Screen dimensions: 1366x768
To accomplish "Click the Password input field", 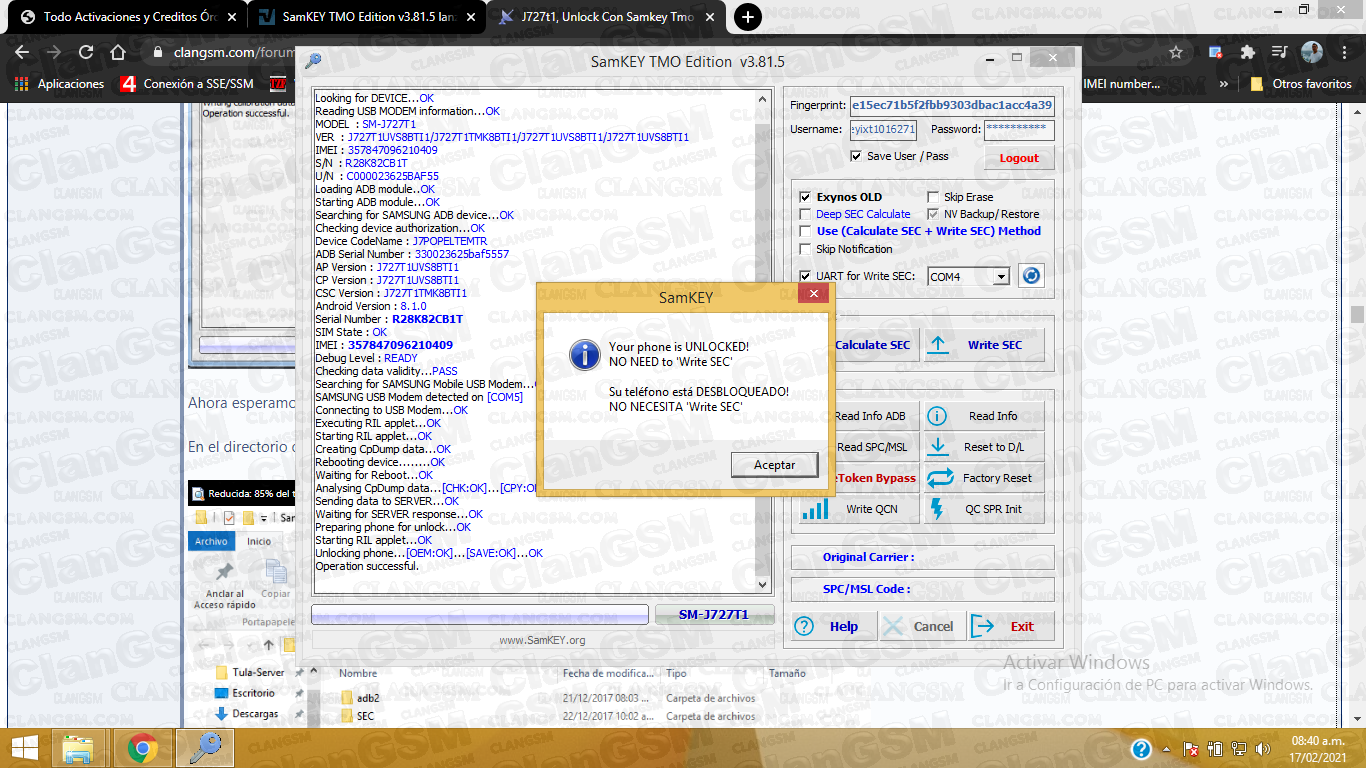I will pos(1019,130).
